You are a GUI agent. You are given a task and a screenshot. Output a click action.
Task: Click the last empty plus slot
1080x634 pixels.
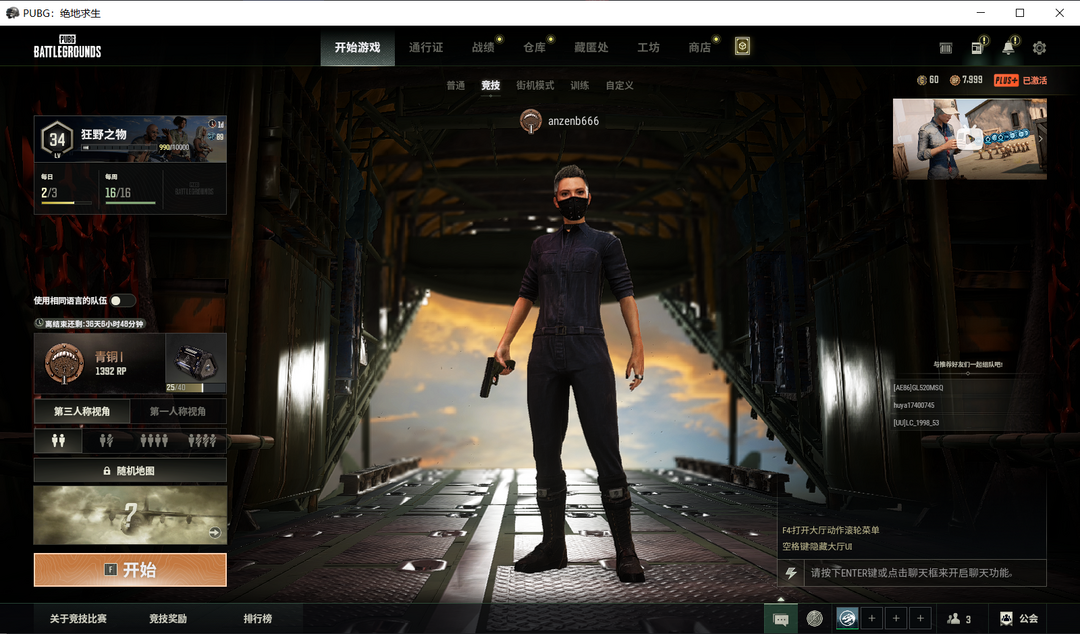pos(920,619)
